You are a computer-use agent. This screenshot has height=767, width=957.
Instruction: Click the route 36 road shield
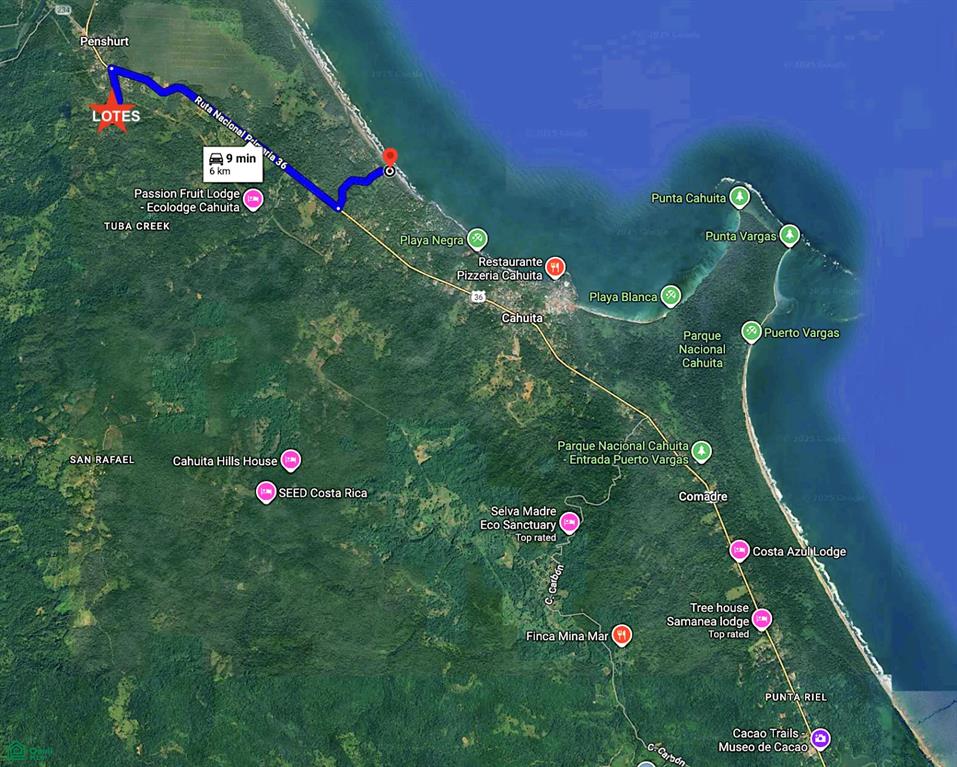pyautogui.click(x=478, y=297)
